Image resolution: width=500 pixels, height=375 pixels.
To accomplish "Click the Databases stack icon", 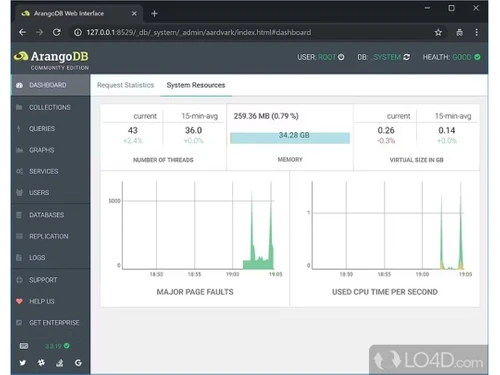I will point(19,215).
